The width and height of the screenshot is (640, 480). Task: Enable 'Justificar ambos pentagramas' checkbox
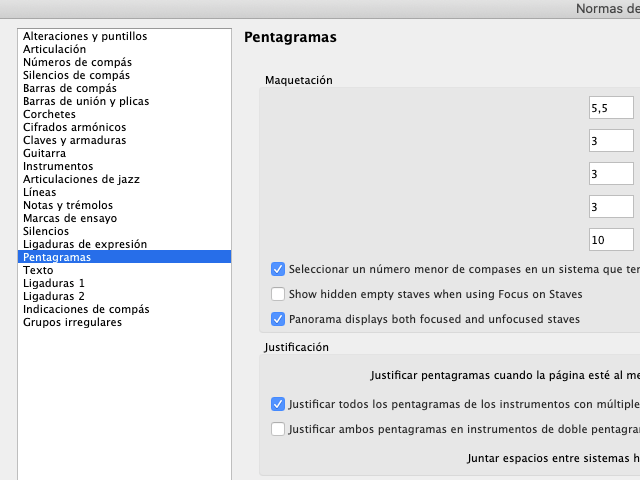[278, 429]
